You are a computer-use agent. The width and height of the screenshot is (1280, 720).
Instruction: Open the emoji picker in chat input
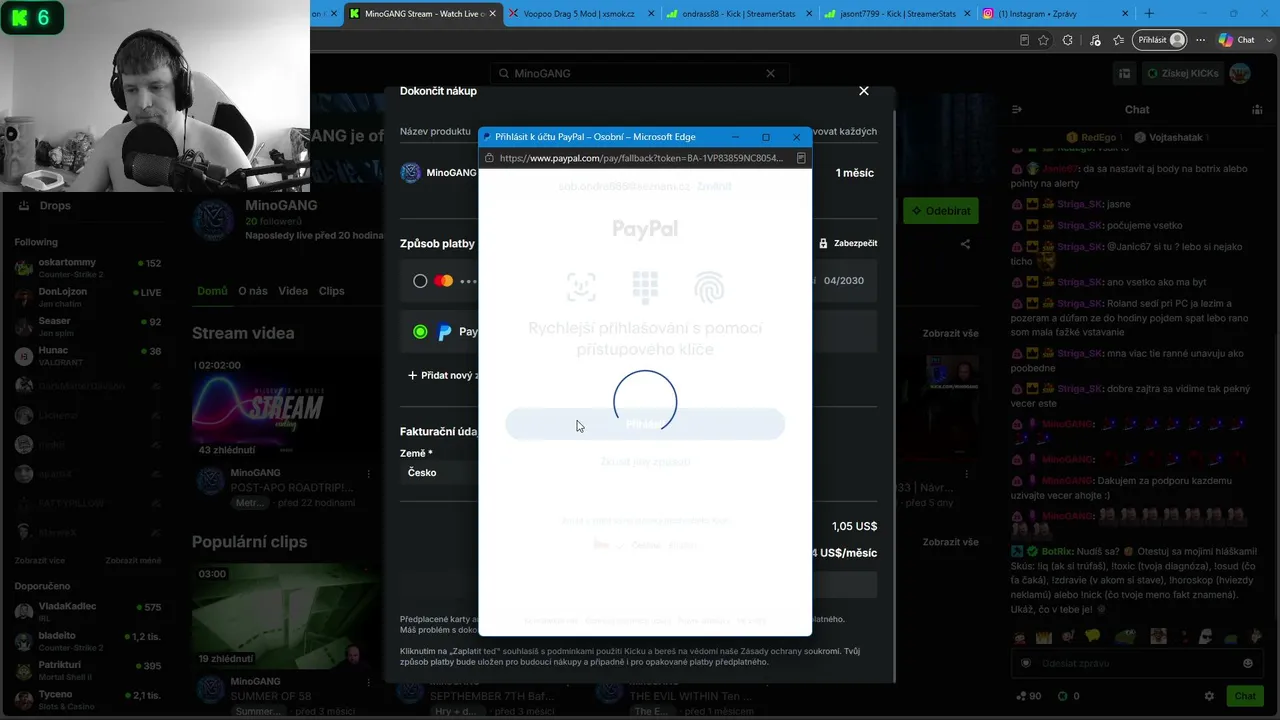click(x=1247, y=663)
